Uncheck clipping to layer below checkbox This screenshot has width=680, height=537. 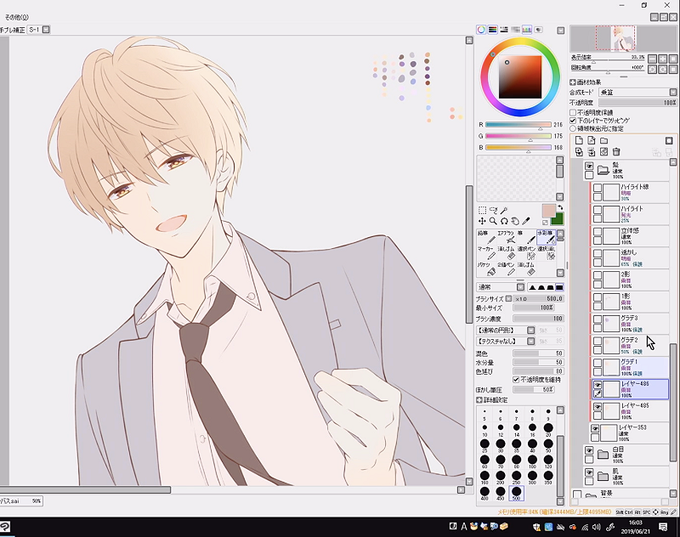[573, 120]
